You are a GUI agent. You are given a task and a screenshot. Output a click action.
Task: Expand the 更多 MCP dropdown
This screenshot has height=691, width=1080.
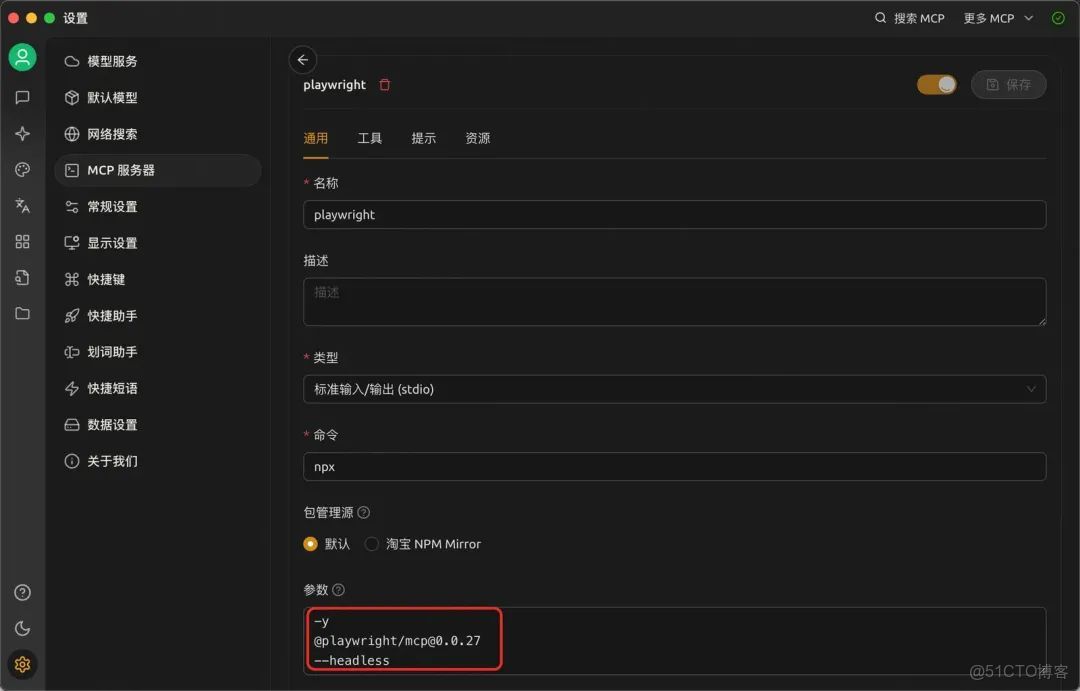[x=996, y=17]
